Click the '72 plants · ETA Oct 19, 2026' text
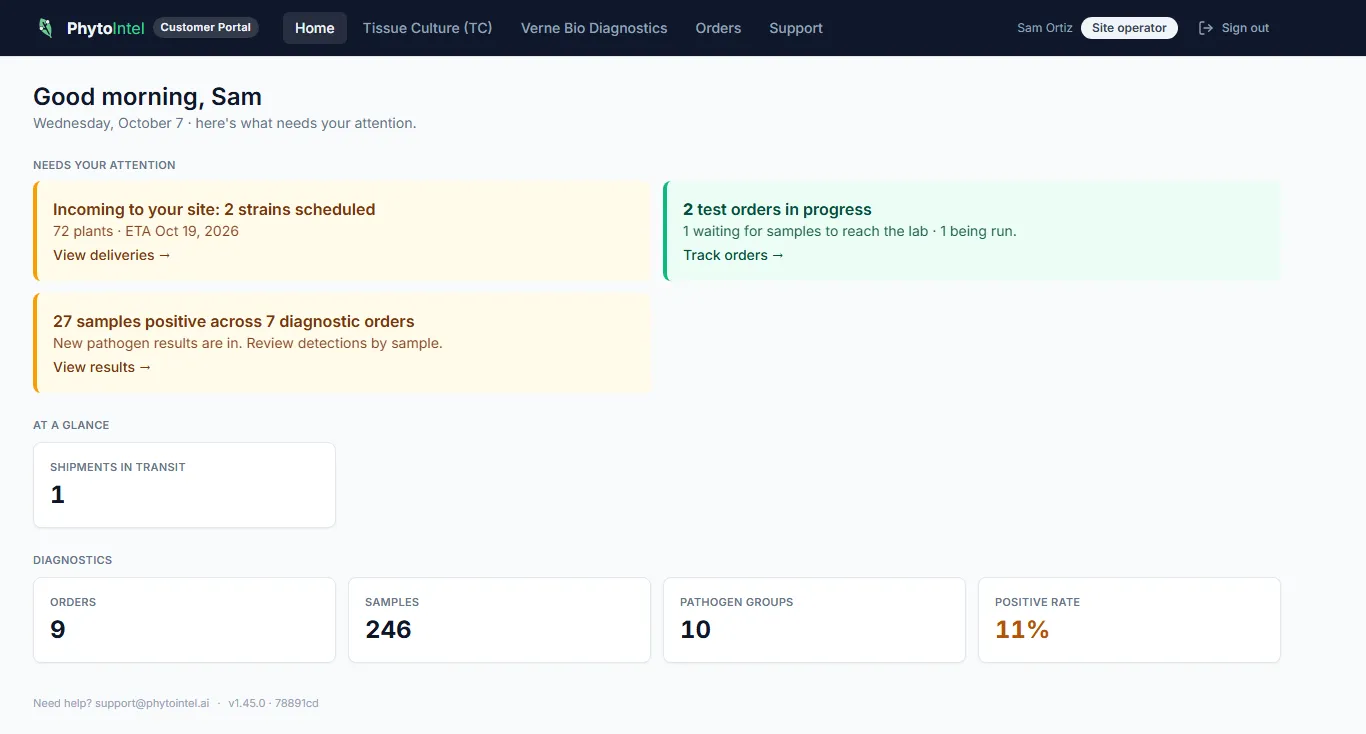1366x734 pixels. point(146,231)
